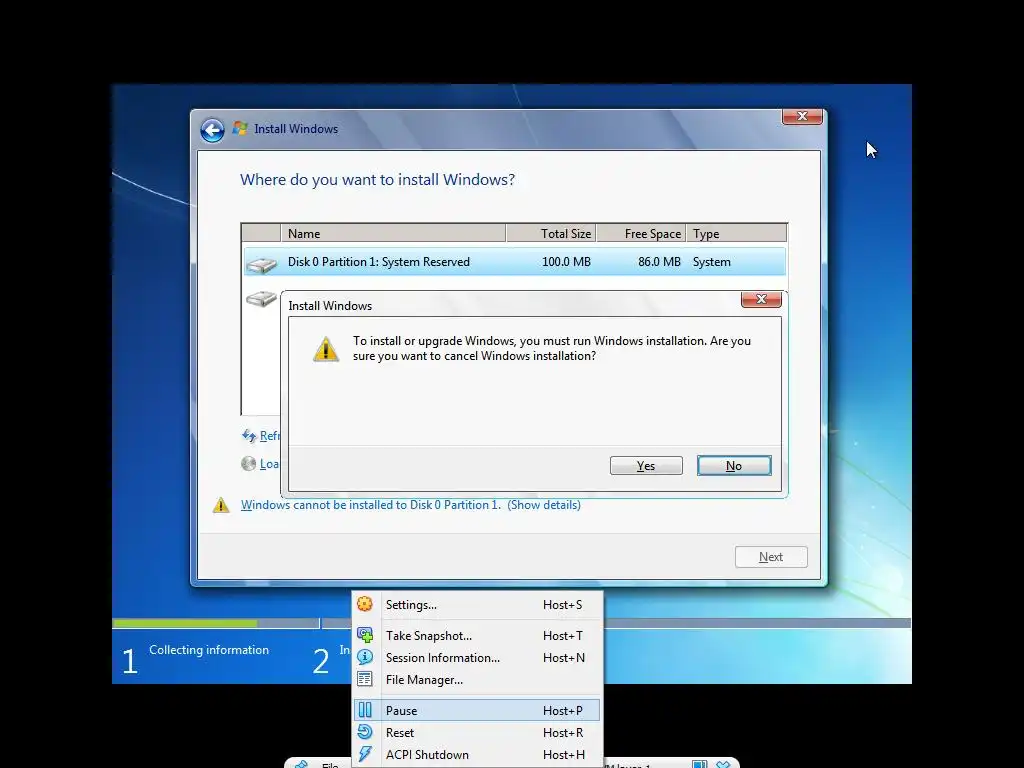The height and width of the screenshot is (768, 1024).
Task: Confirm cancel with the Yes button
Action: click(646, 466)
